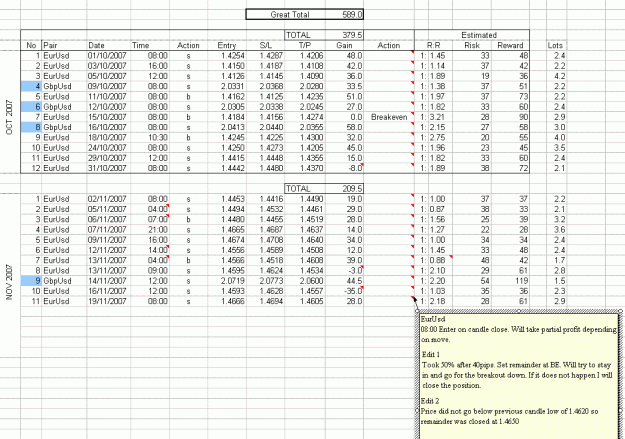Select the Breakeven action cell
Screen dimensions: 625x439
(x=389, y=117)
